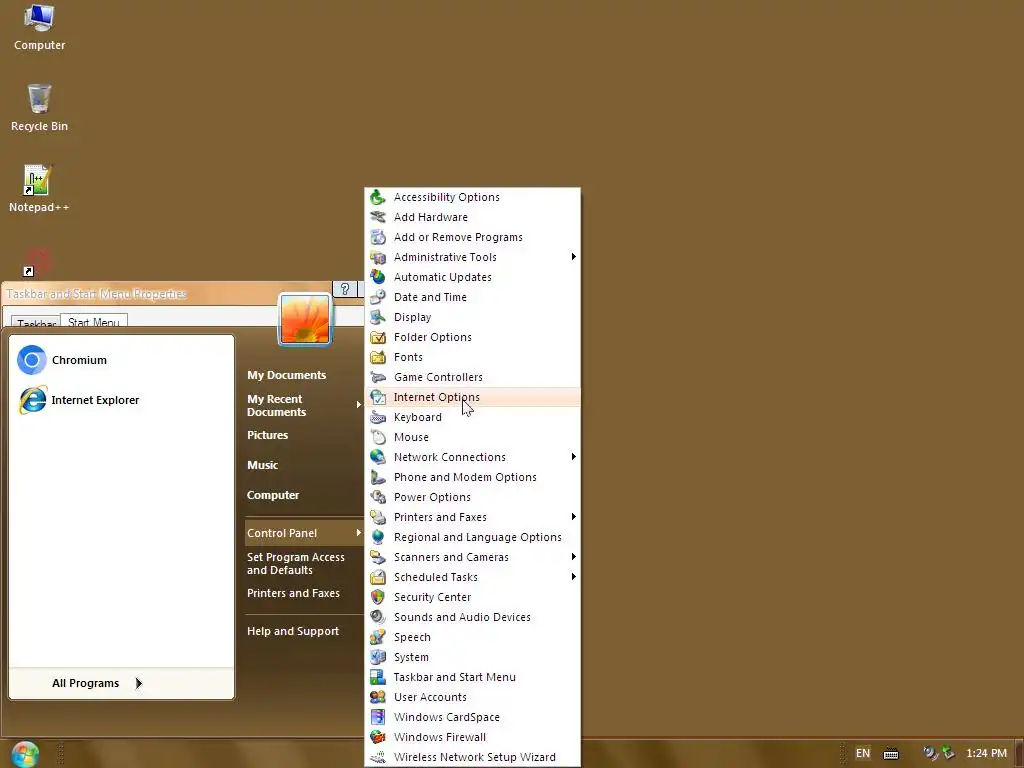Select Taskbar and Start Menu entry
The image size is (1024, 768).
472,677
